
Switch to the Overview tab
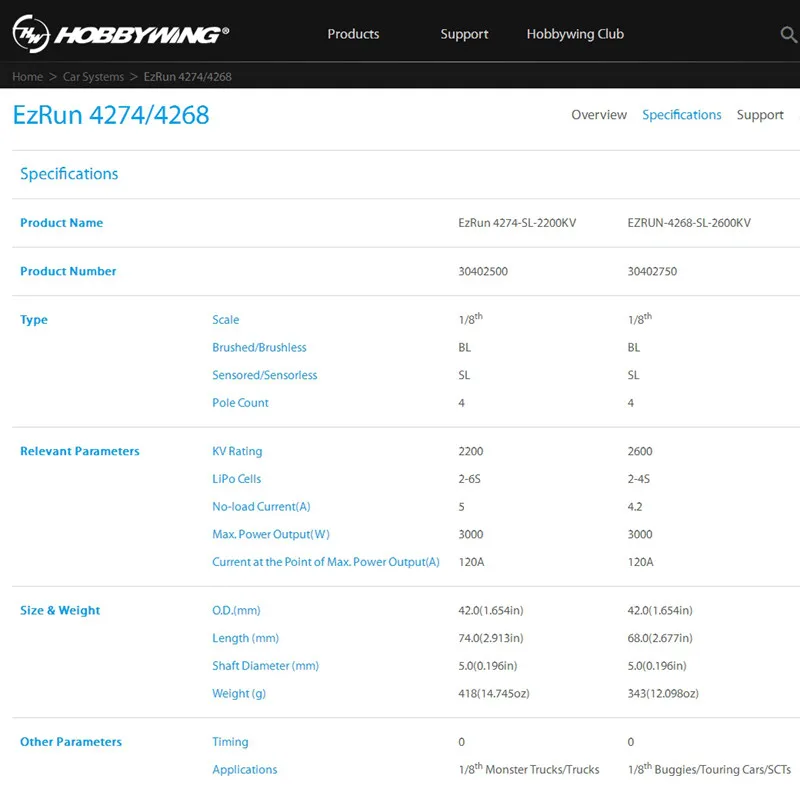coord(599,115)
